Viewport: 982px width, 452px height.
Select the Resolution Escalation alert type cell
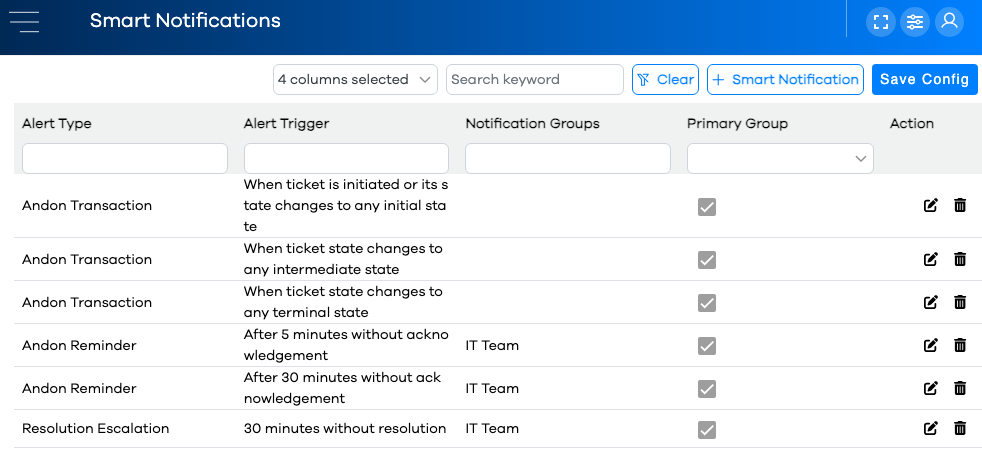[x=95, y=429]
